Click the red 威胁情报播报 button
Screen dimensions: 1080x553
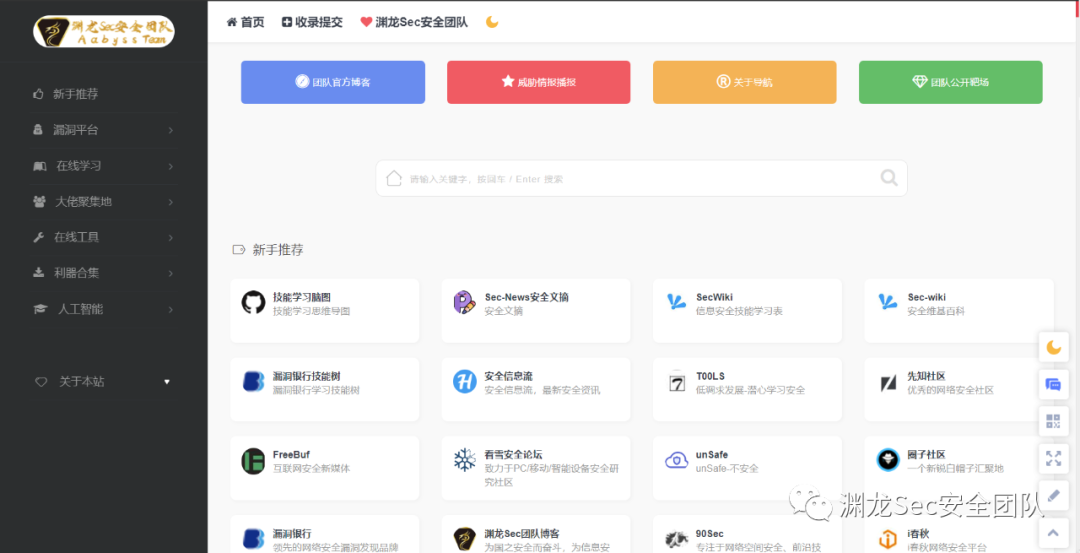[539, 82]
